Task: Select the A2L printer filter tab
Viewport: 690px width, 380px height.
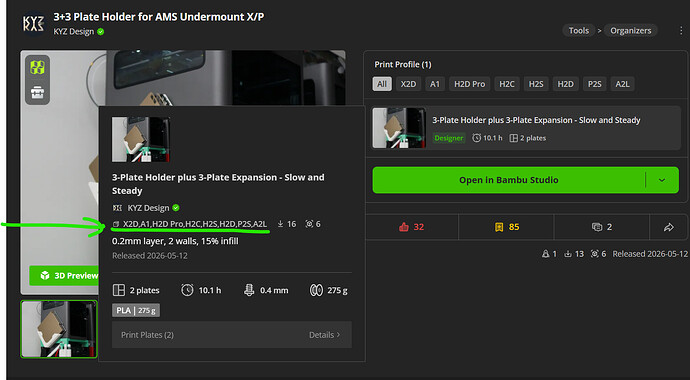Action: 622,84
